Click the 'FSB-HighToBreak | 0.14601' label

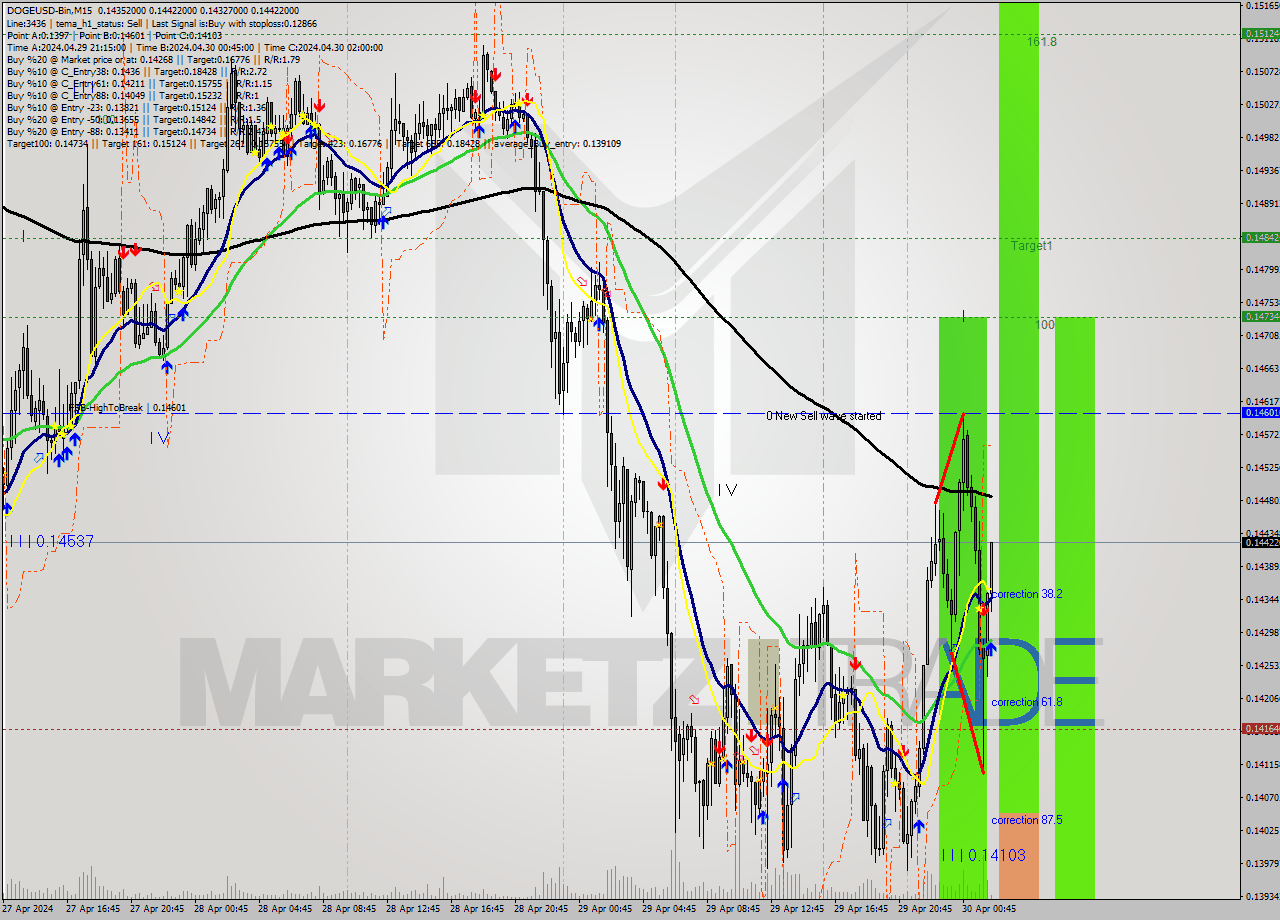click(x=127, y=408)
